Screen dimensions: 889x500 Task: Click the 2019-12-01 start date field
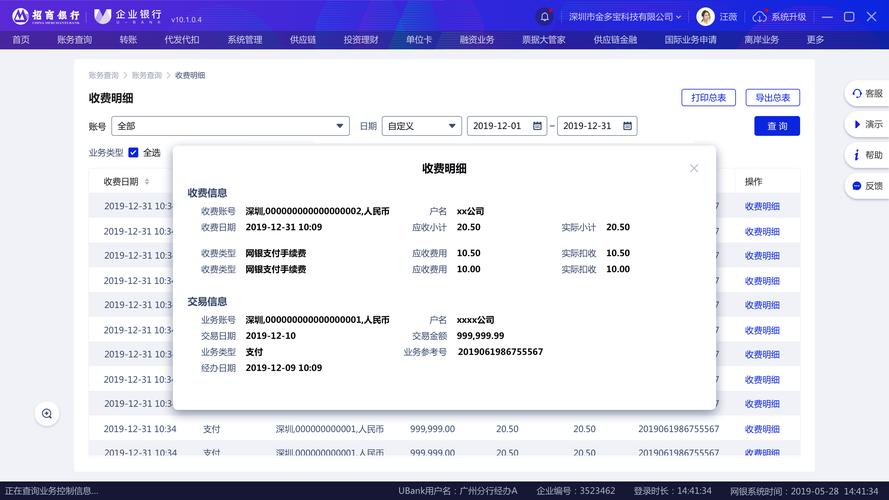point(507,126)
